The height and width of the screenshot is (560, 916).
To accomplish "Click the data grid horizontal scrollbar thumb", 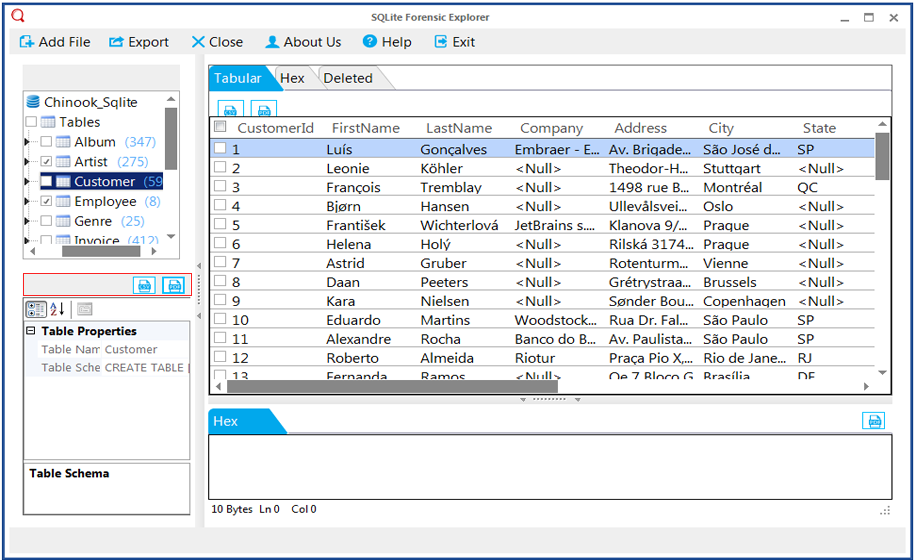I will tap(392, 386).
